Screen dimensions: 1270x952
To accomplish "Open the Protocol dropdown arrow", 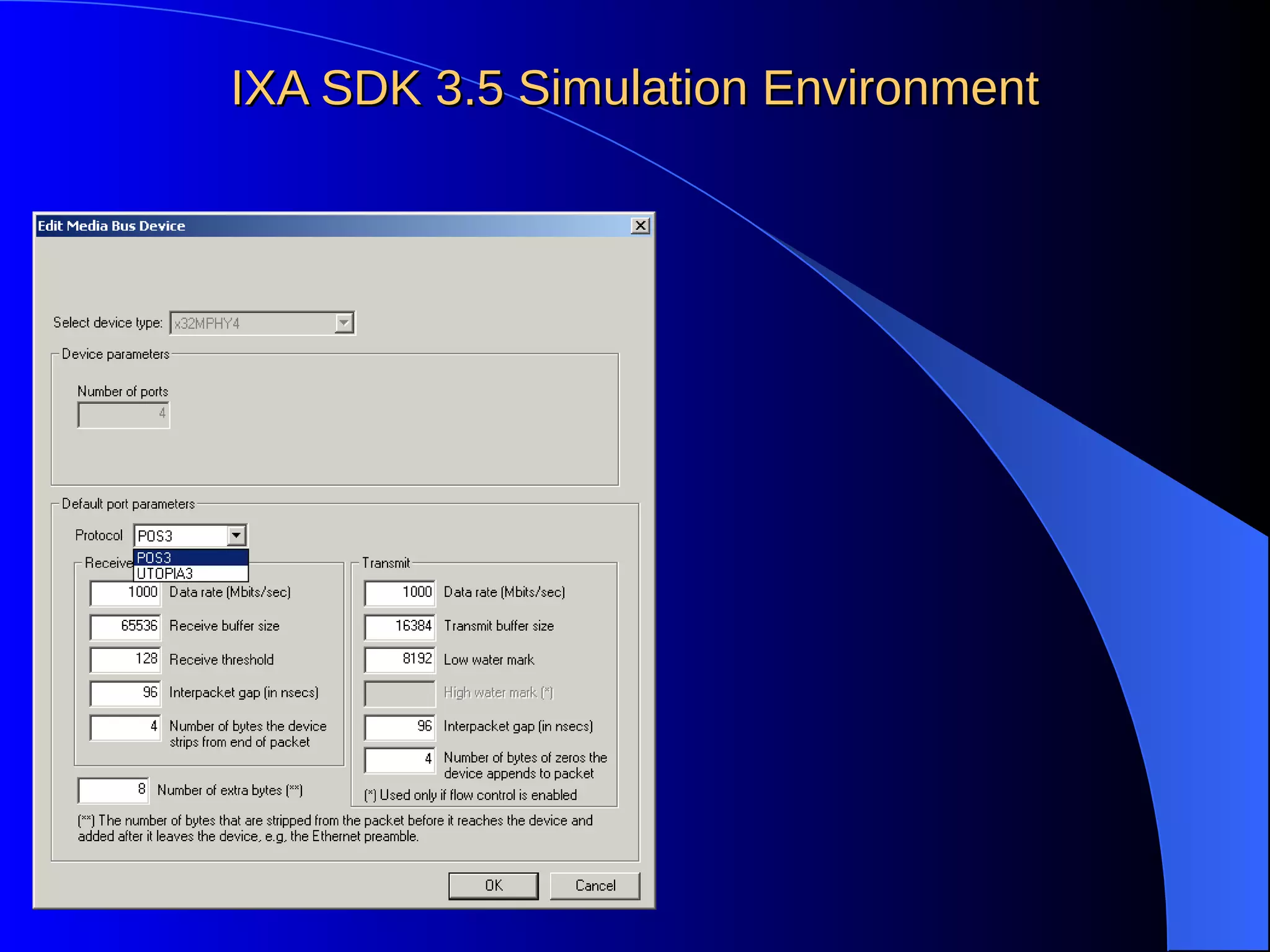I will click(236, 535).
